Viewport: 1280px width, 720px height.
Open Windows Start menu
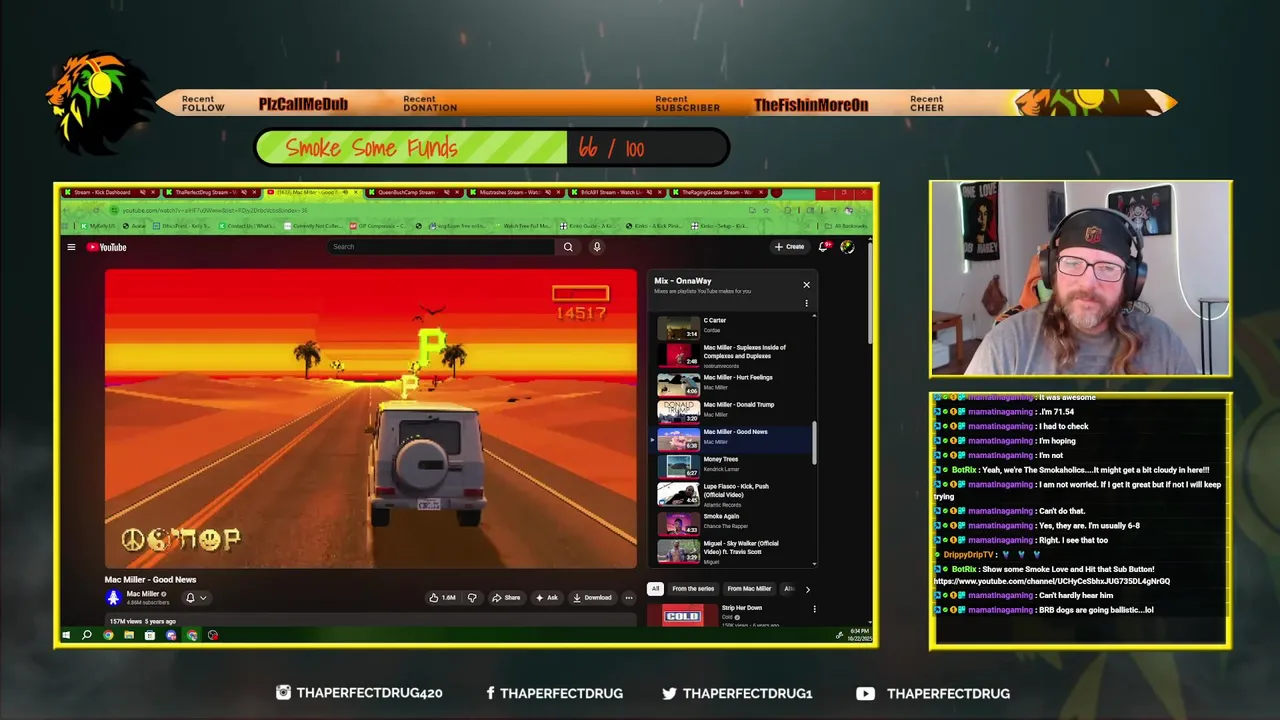(x=66, y=635)
